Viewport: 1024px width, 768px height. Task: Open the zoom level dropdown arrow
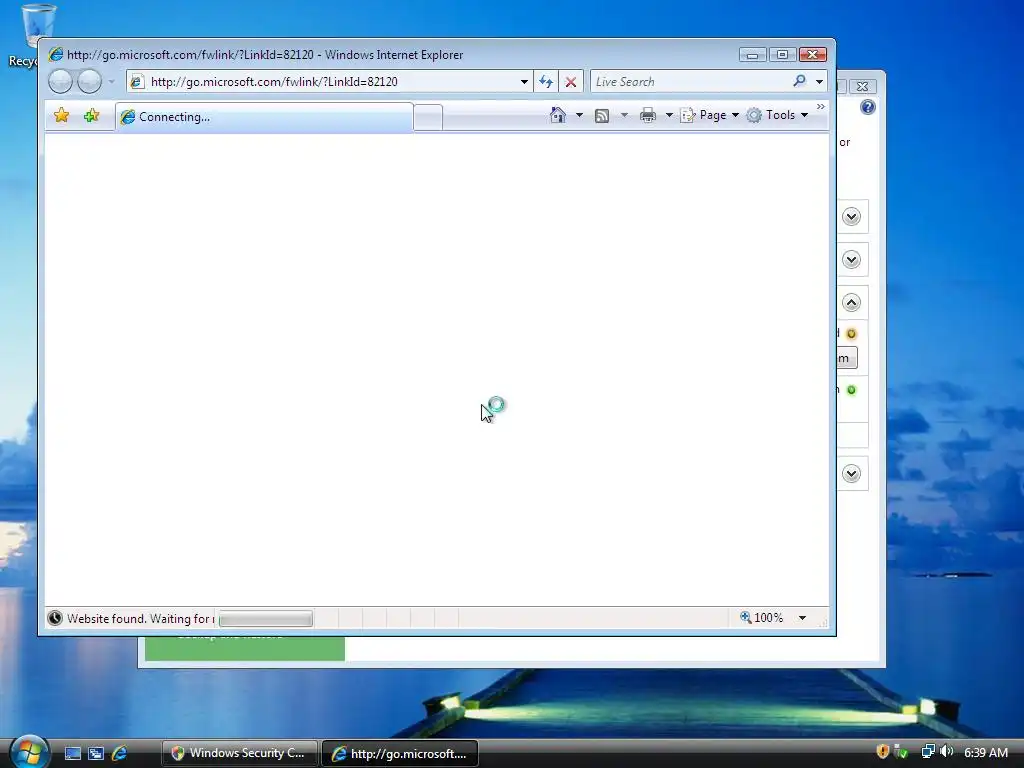click(x=802, y=618)
